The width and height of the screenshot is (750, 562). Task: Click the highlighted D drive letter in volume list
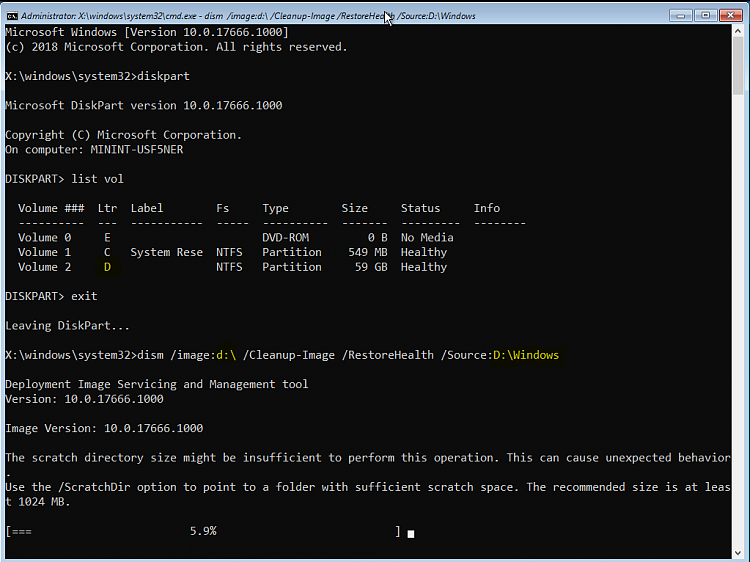tap(107, 267)
